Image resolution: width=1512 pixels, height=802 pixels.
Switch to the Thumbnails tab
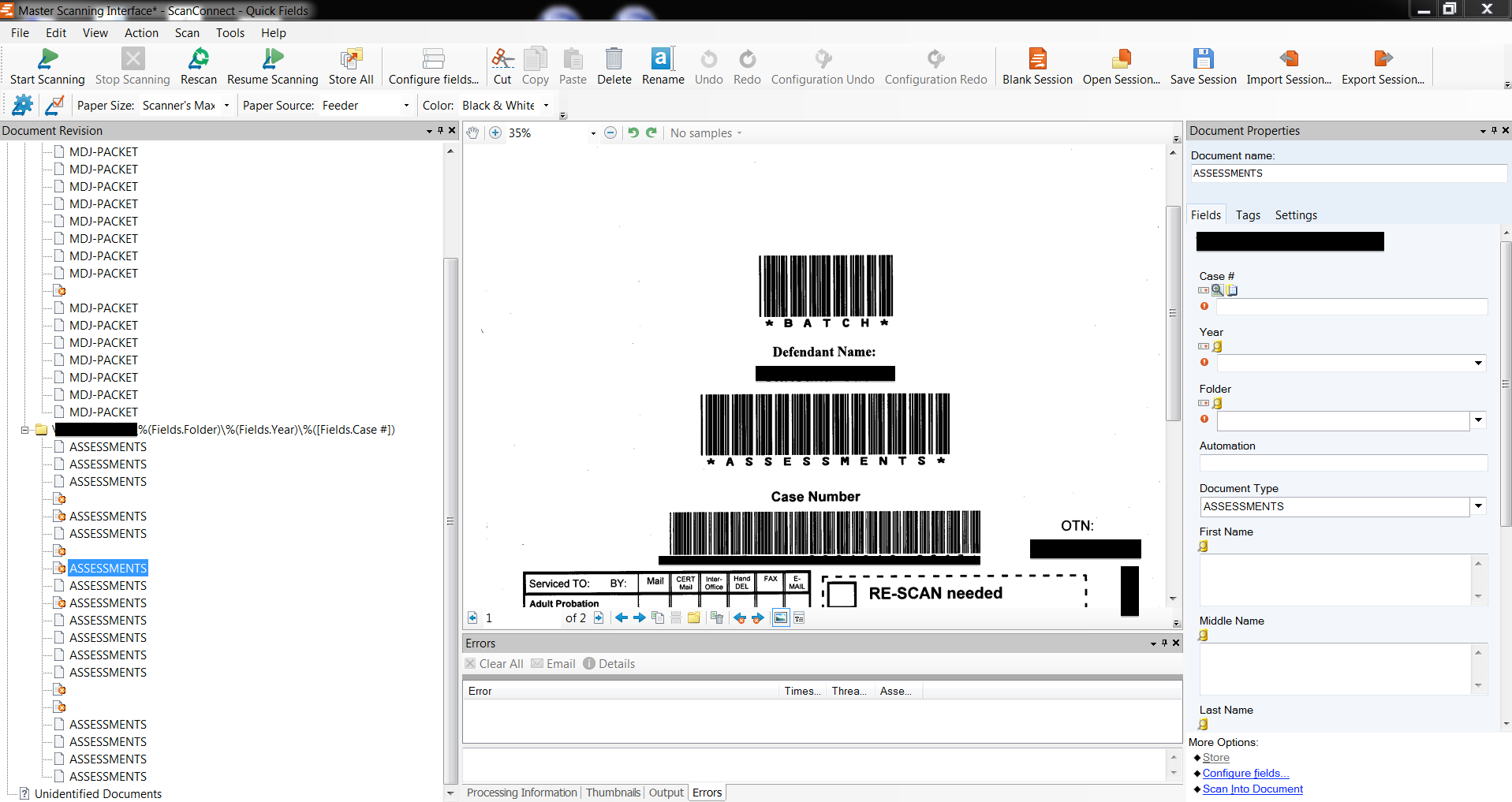pos(613,793)
